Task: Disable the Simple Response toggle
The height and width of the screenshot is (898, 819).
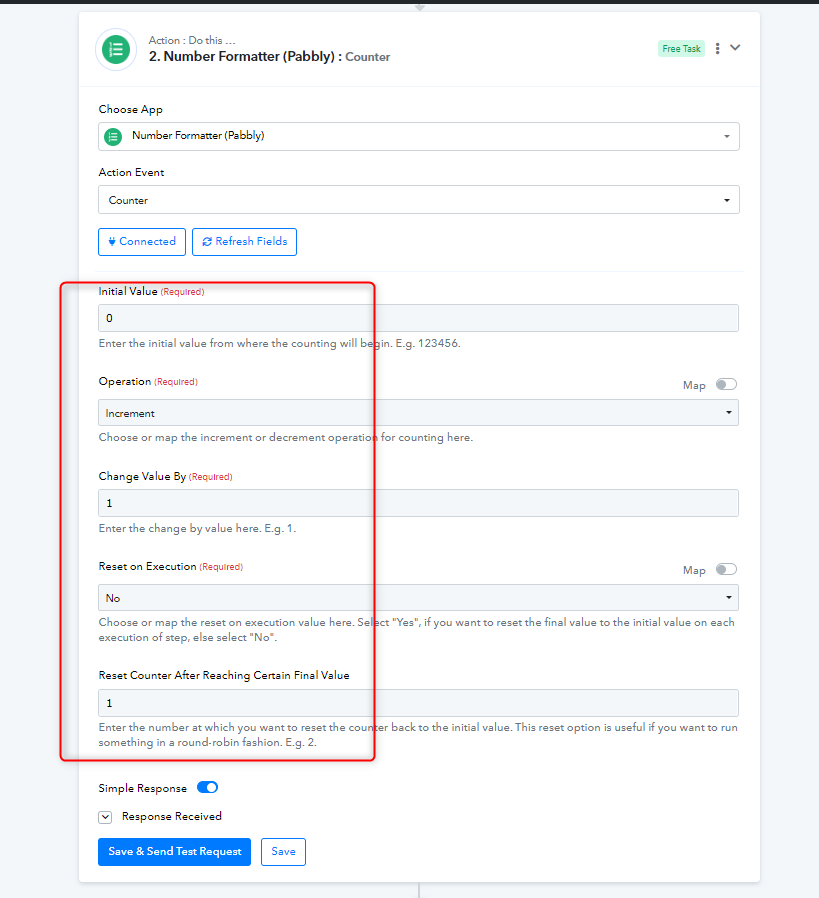Action: click(207, 787)
